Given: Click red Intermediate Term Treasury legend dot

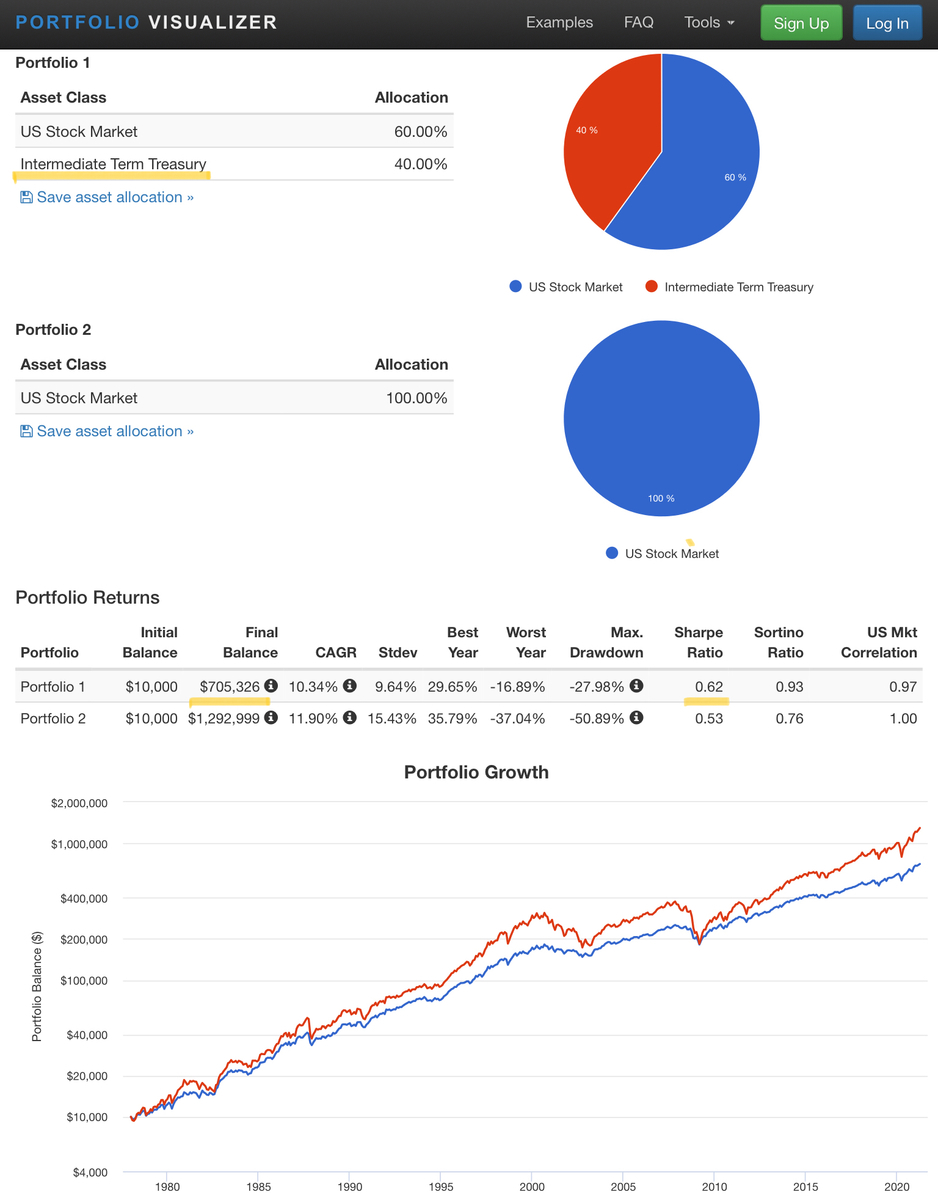Looking at the screenshot, I should click(652, 287).
